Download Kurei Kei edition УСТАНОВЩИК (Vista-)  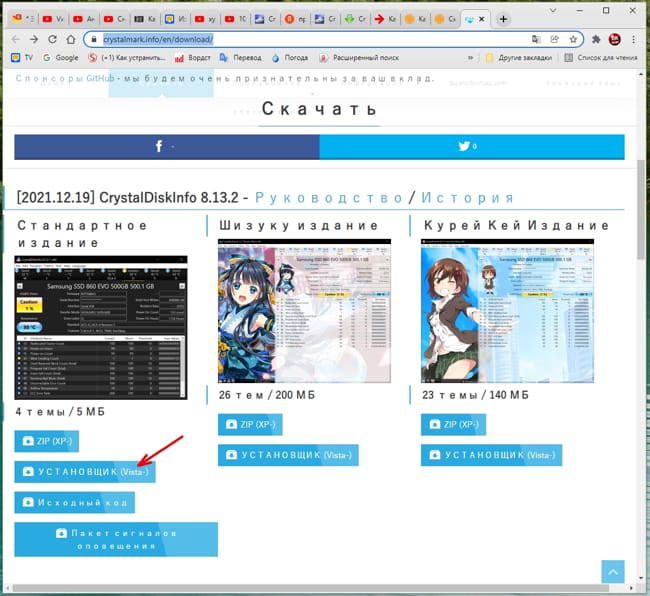pyautogui.click(x=492, y=455)
